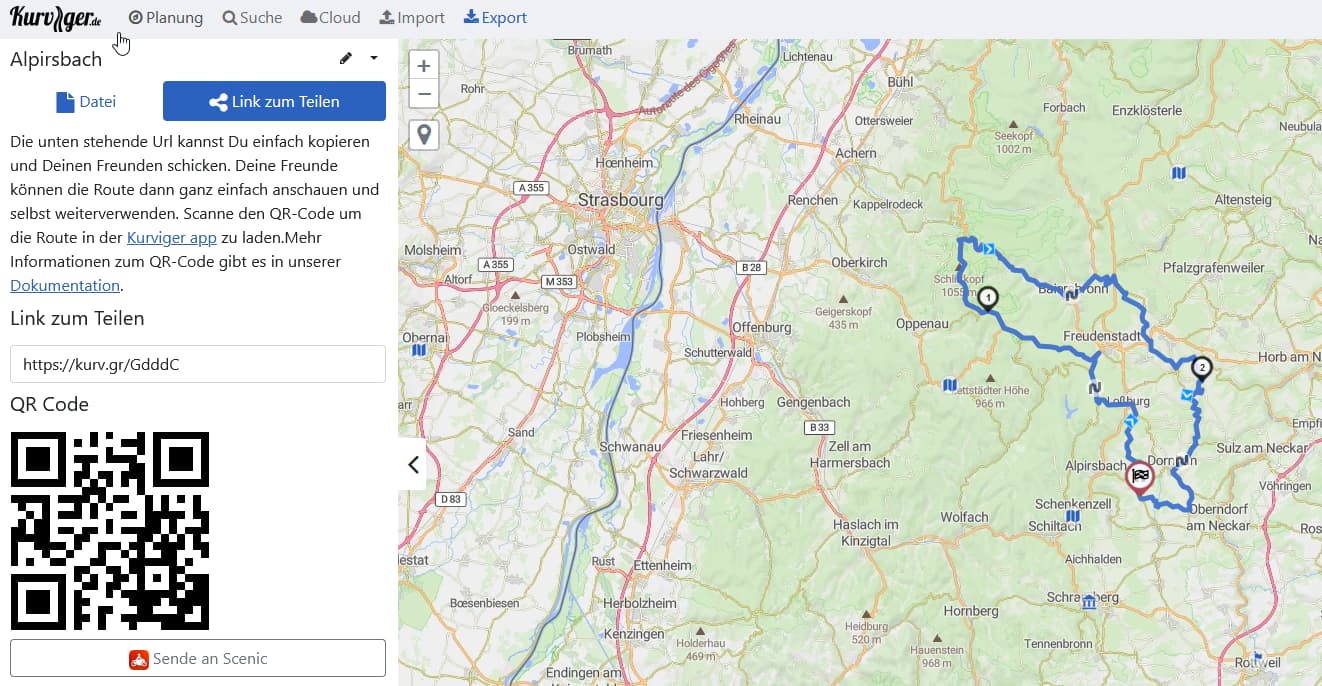The width and height of the screenshot is (1322, 686).
Task: Click the Oberkirch label on the map
Action: 860,262
